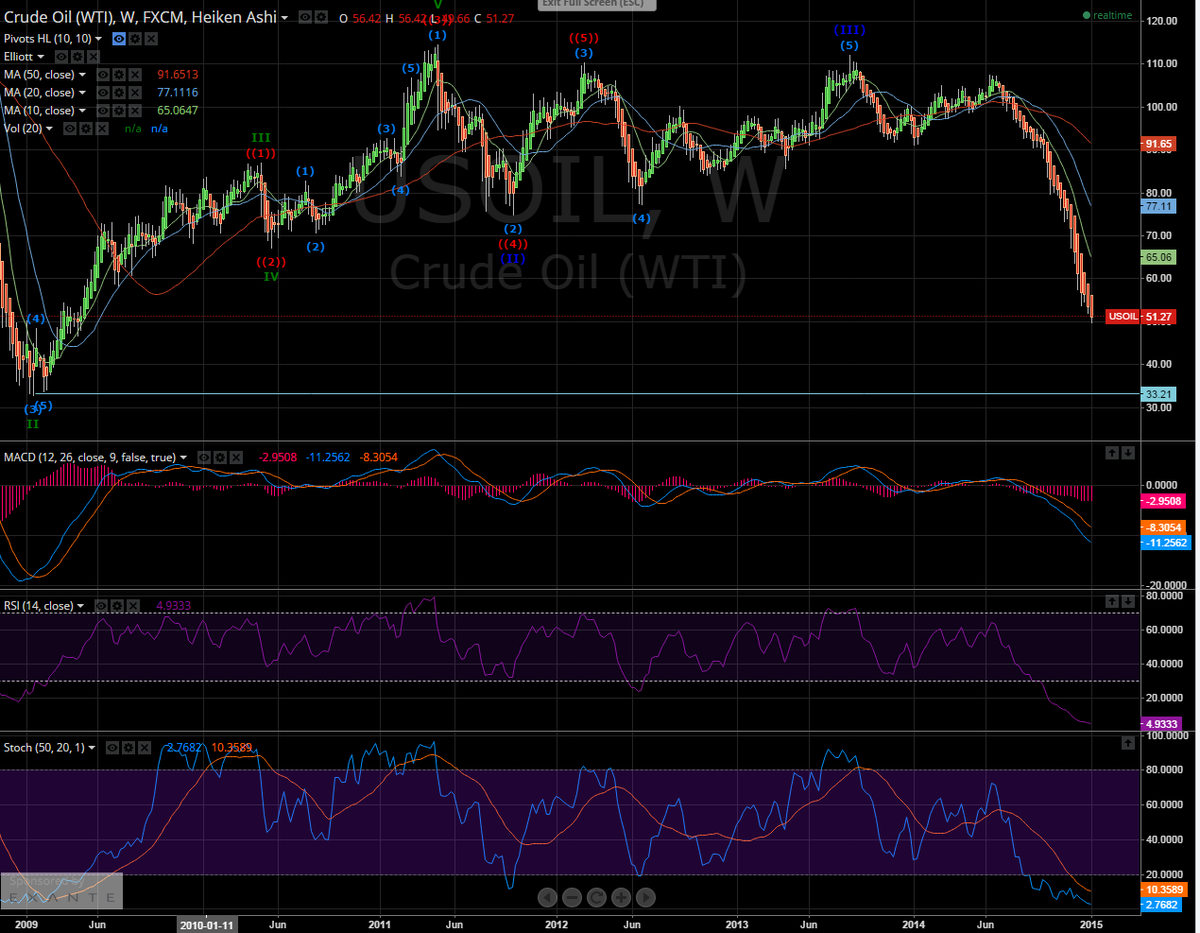
Task: Open RSI indicator settings gear
Action: tap(117, 606)
